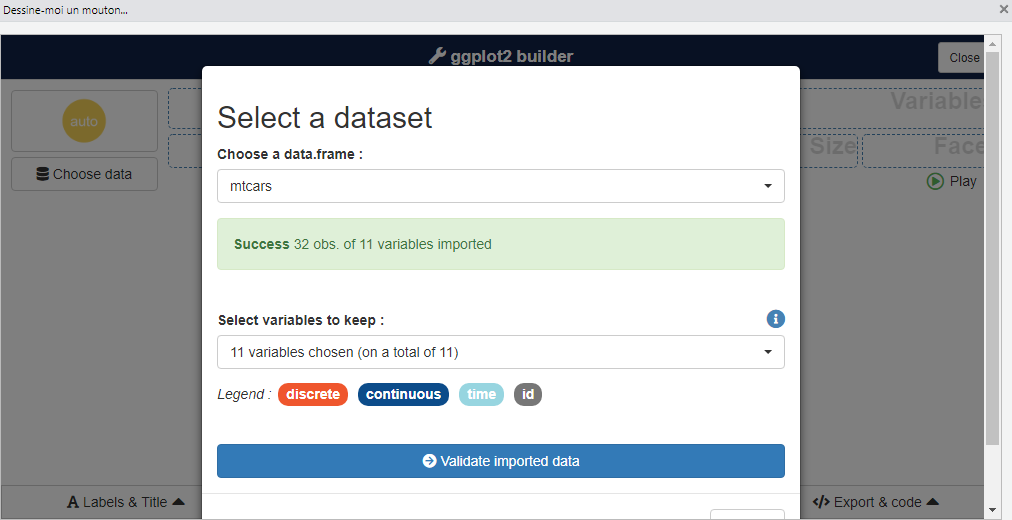
Task: Click the scrollbar down arrow
Action: pos(992,510)
